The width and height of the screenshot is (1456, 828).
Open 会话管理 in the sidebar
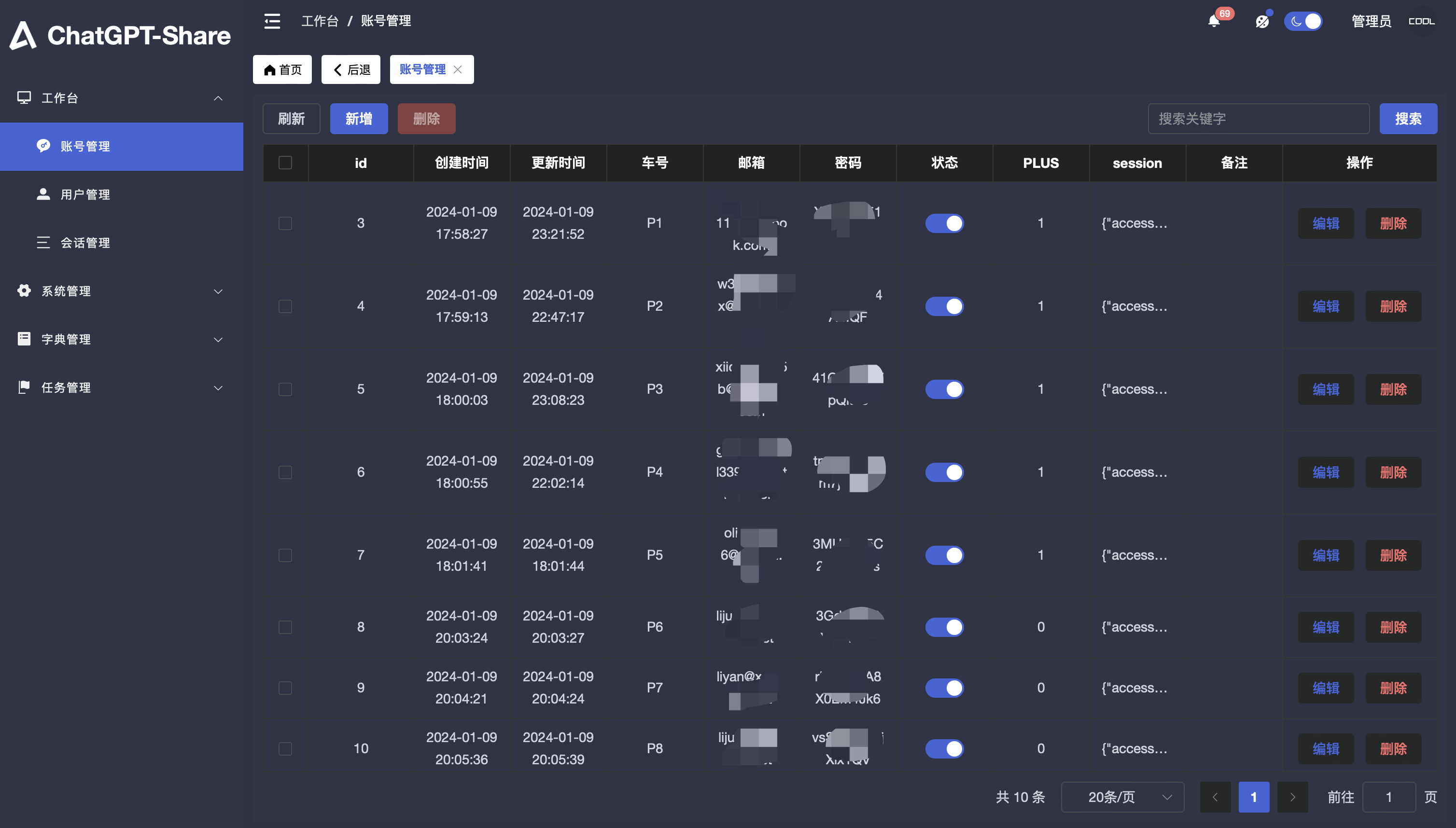[x=85, y=243]
